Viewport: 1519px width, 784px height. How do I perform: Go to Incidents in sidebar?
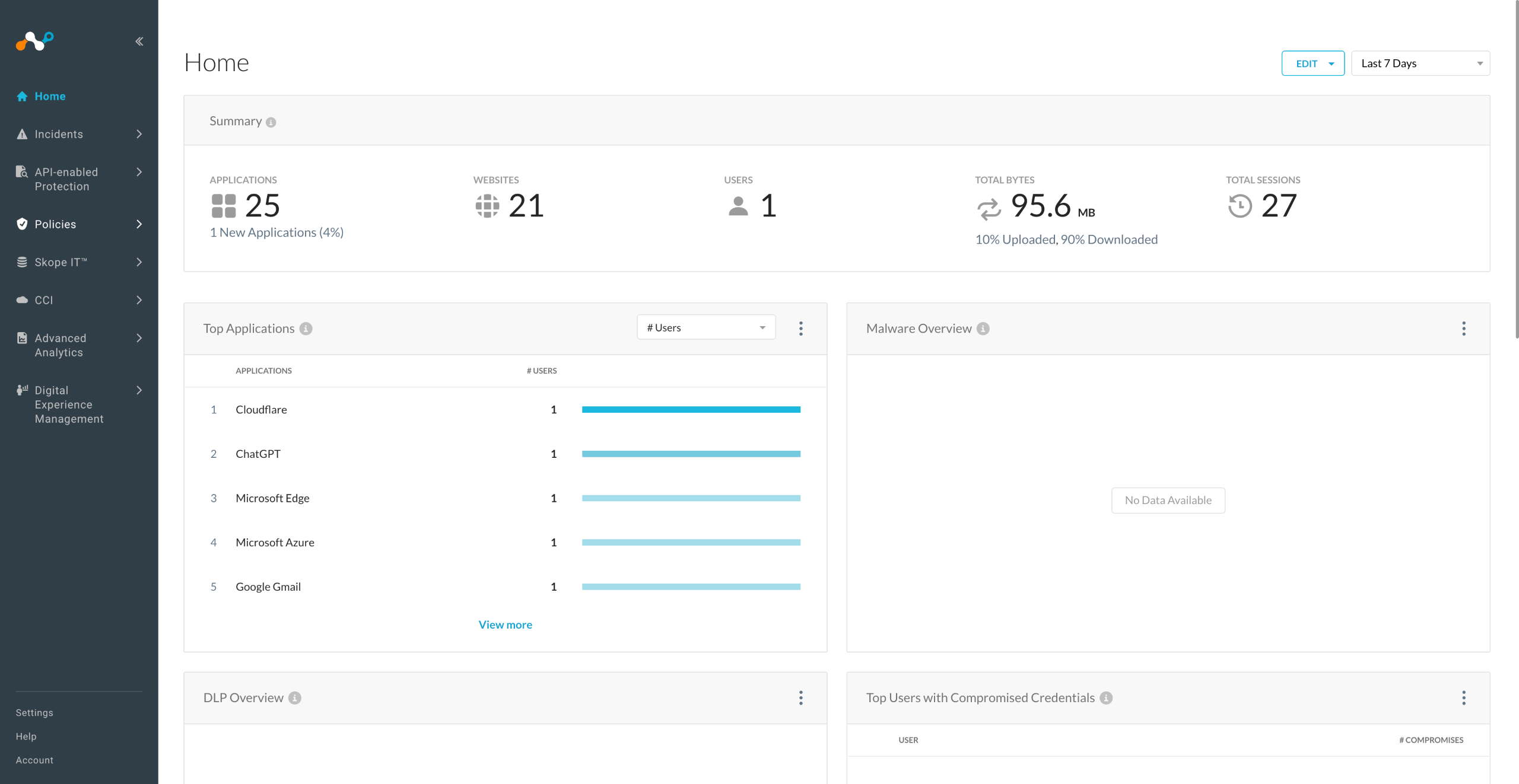[59, 134]
